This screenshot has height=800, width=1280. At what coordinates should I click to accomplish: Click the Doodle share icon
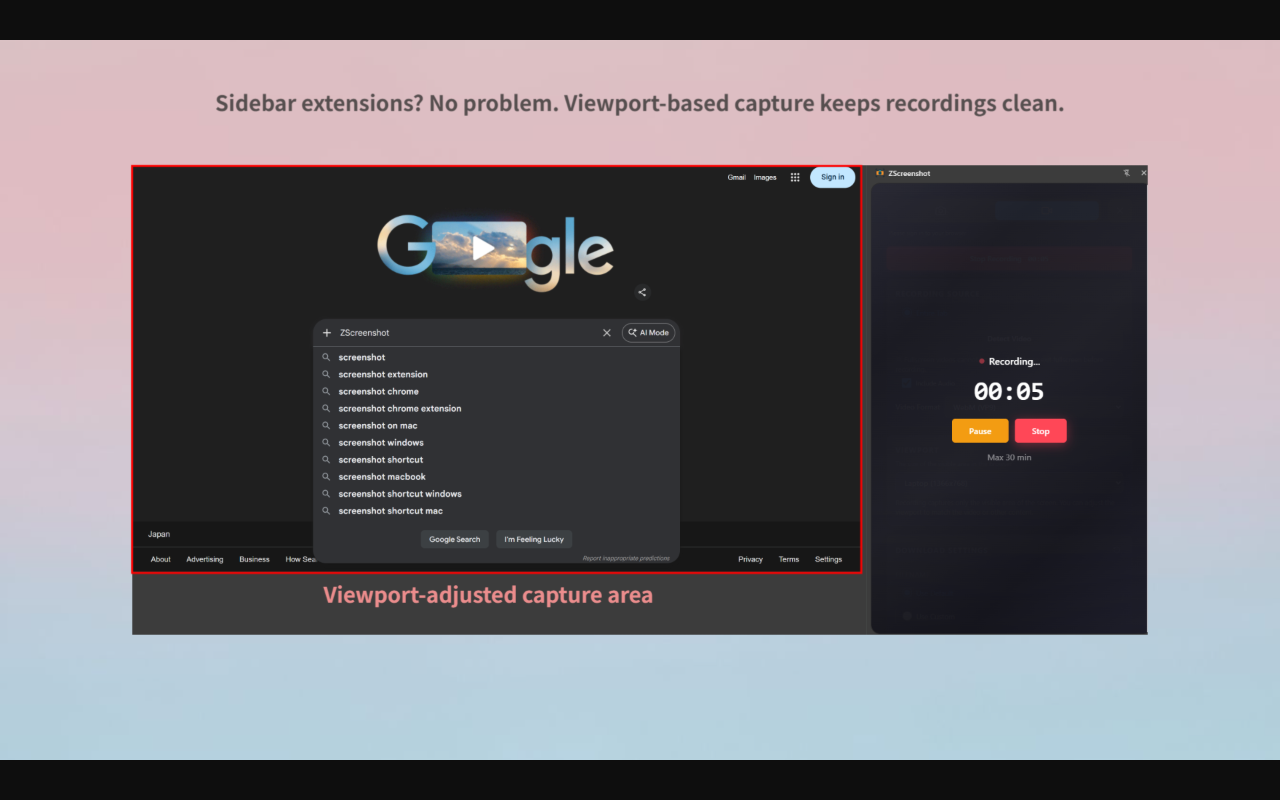(642, 292)
